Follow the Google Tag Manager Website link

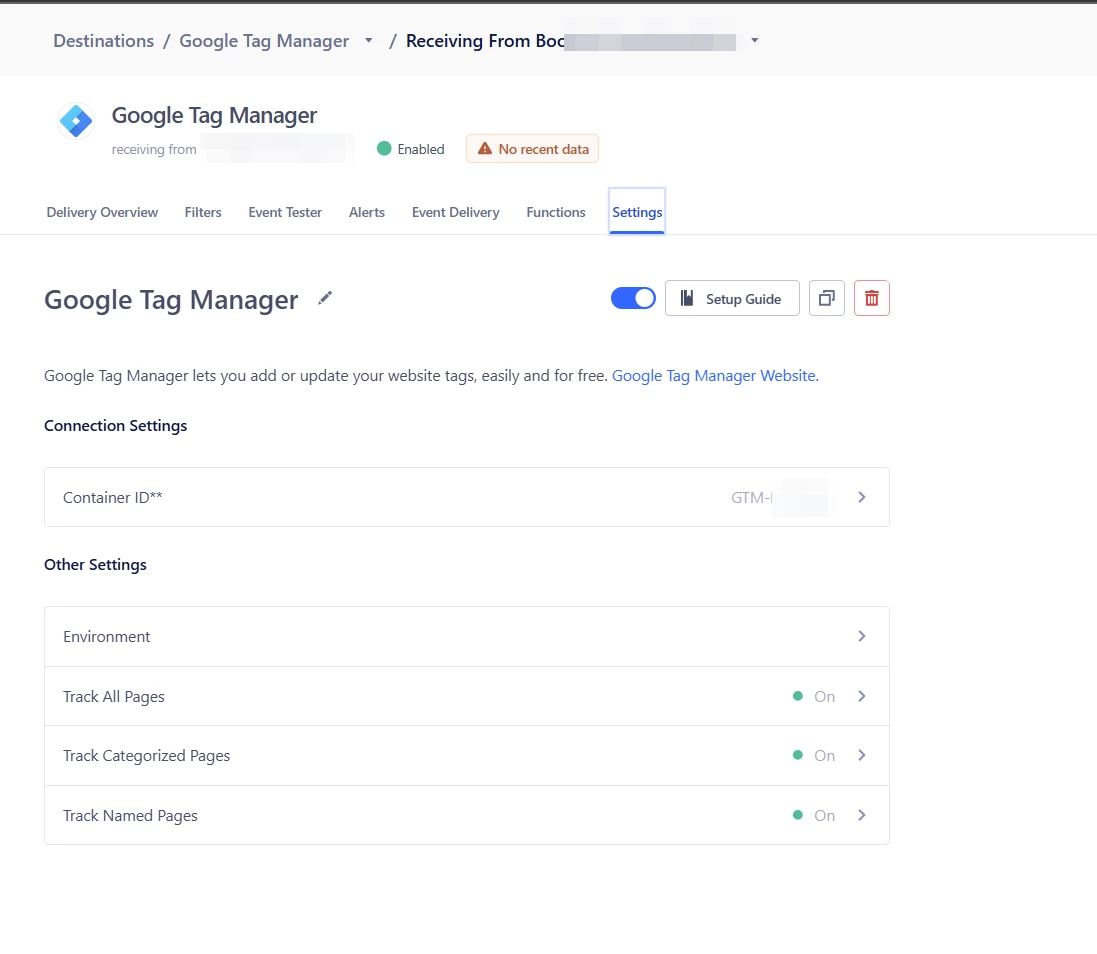[x=714, y=376]
